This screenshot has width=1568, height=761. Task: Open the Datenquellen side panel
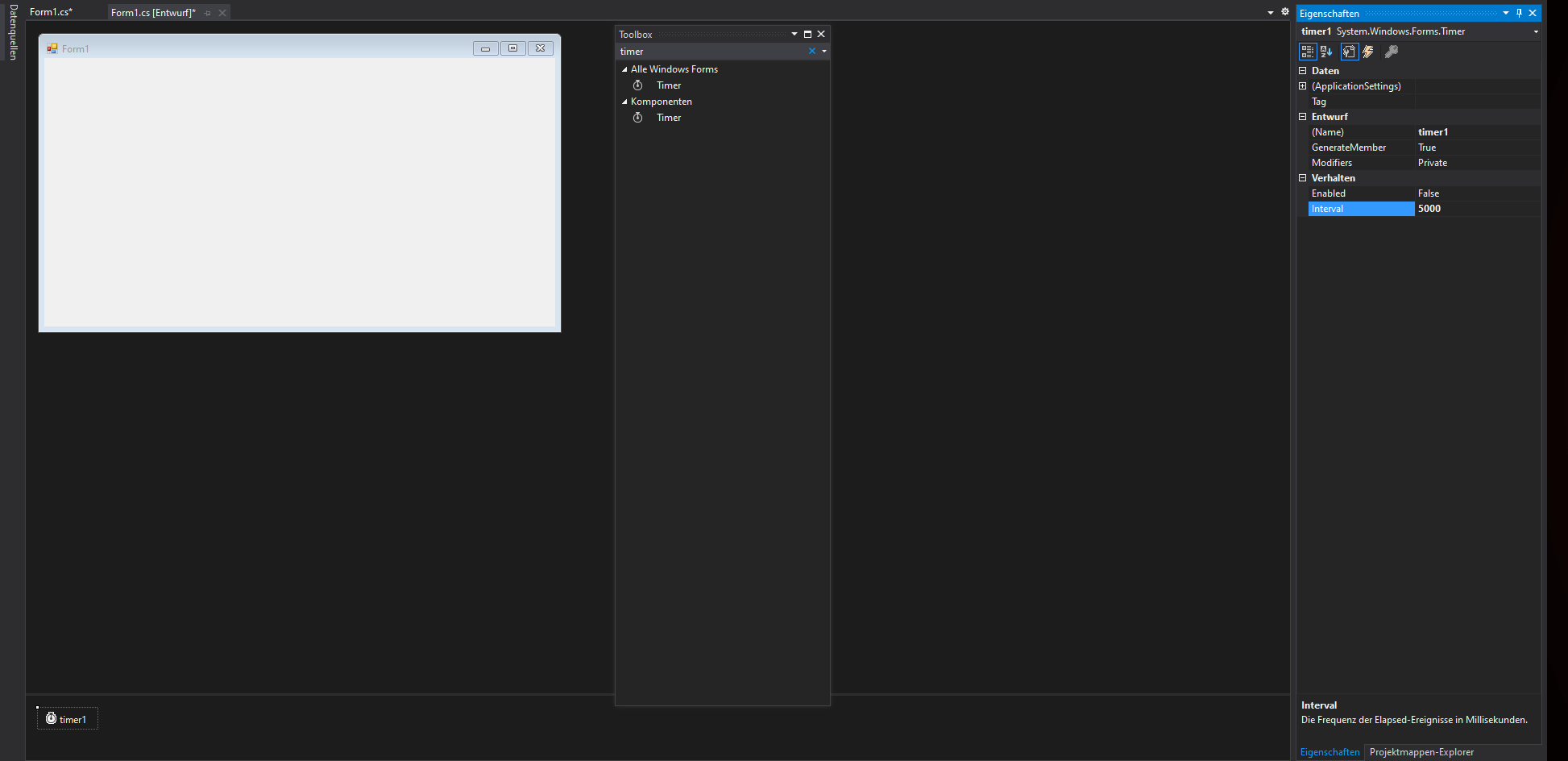(13, 32)
